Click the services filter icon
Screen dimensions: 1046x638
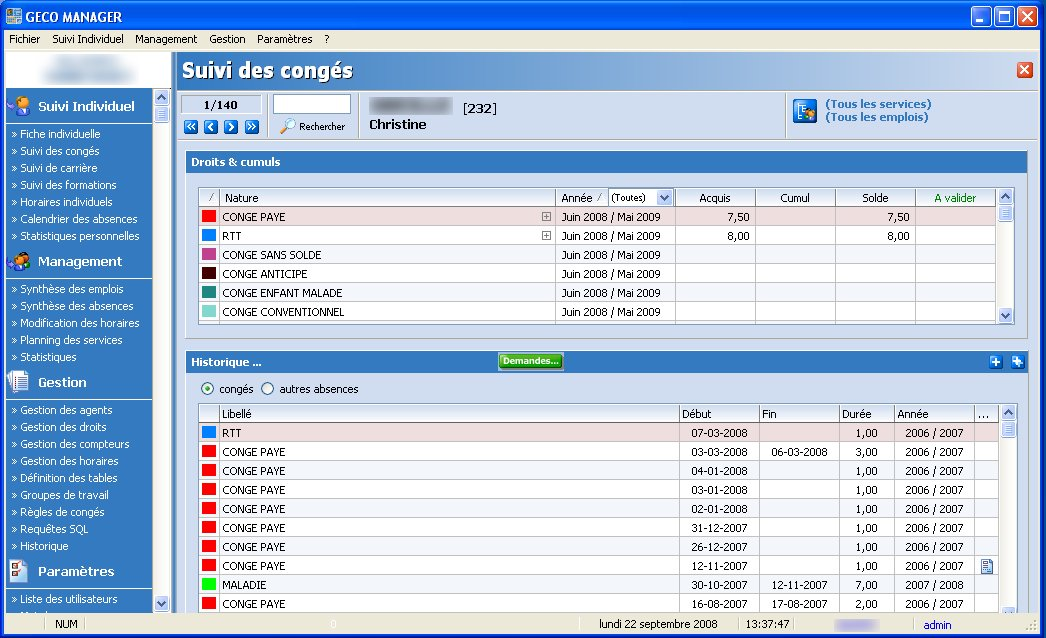coord(805,111)
